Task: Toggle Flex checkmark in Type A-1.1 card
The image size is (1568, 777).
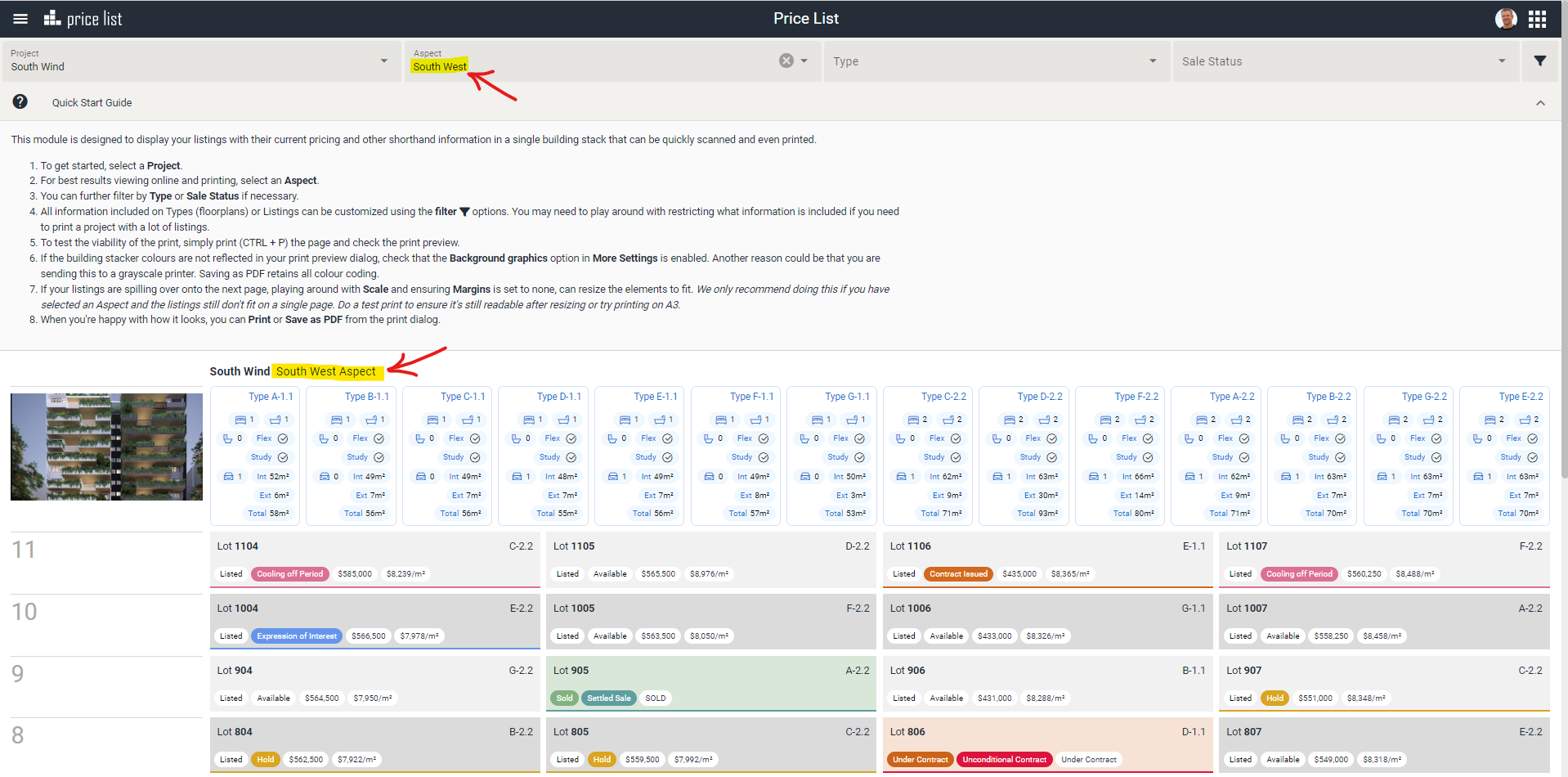Action: pos(283,439)
